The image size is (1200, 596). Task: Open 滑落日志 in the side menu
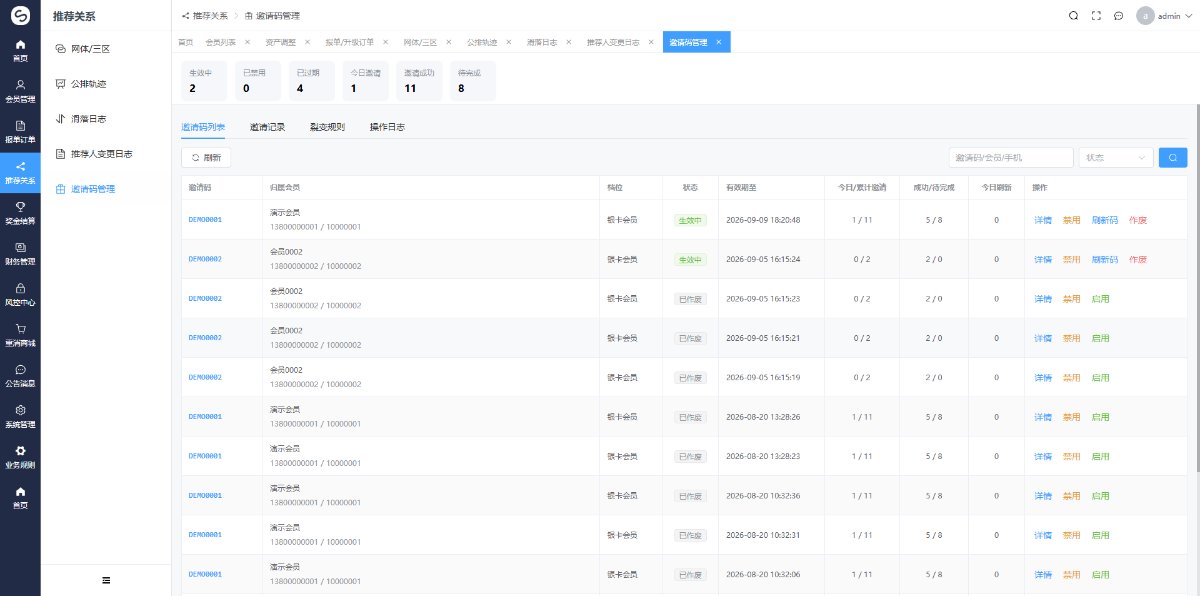pos(106,118)
